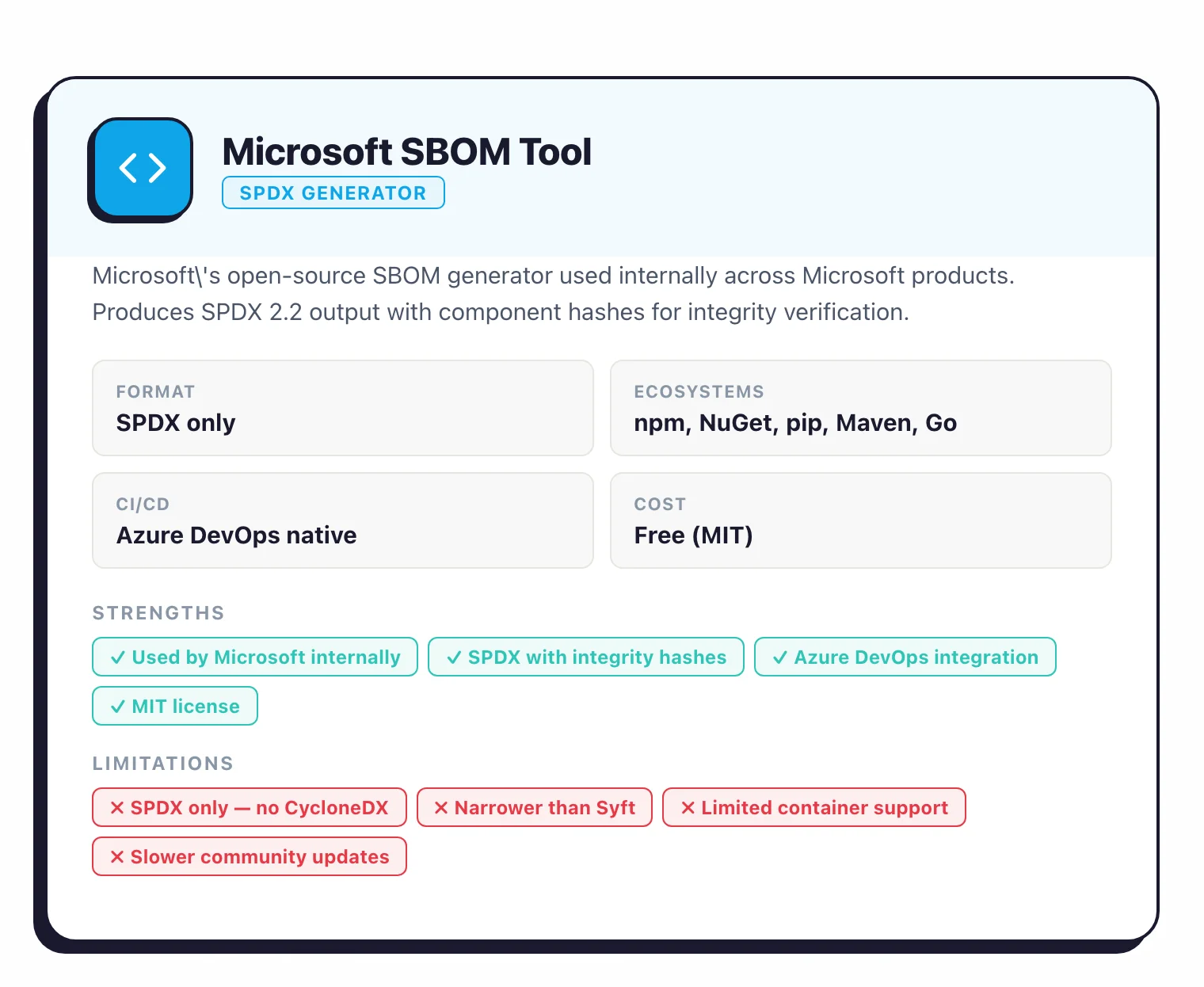Expand the STRENGTHS section
1204x987 pixels.
tap(158, 612)
